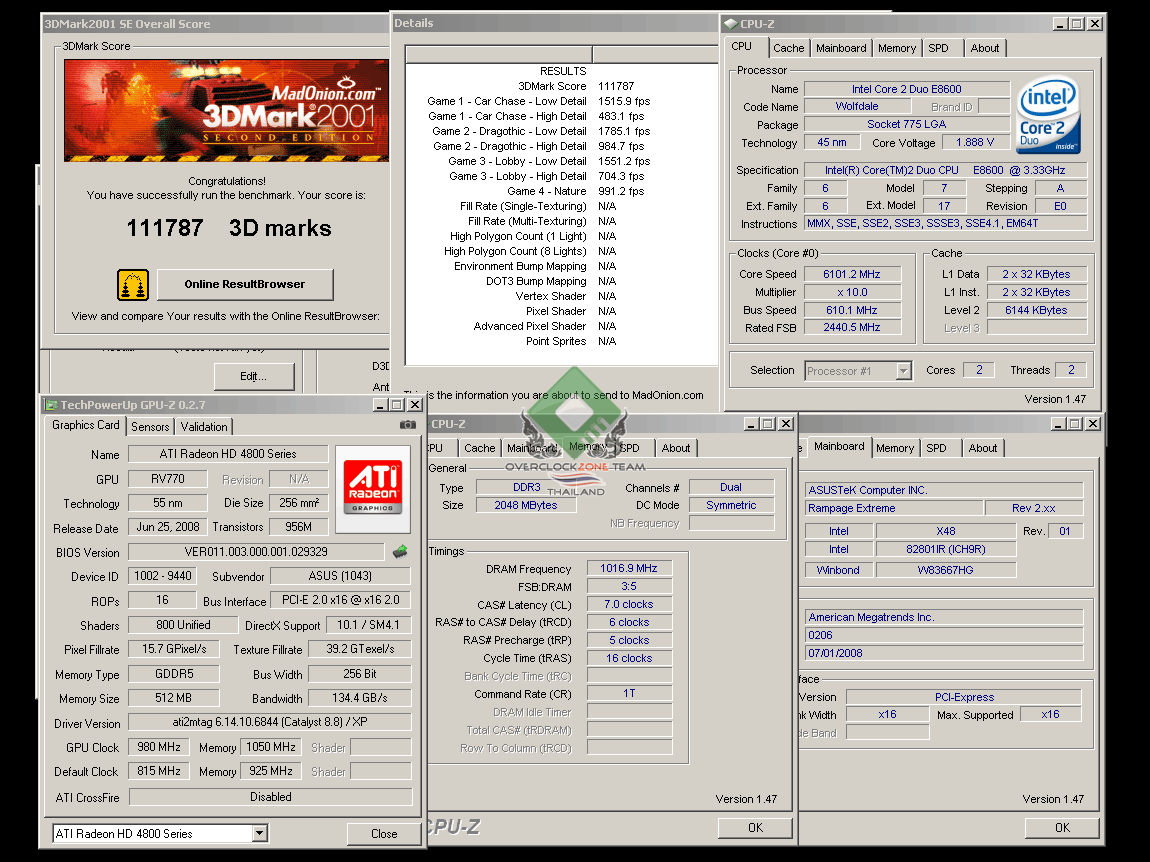Image resolution: width=1150 pixels, height=862 pixels.
Task: Switch to the Sensors tab in GPU-Z
Action: [150, 427]
